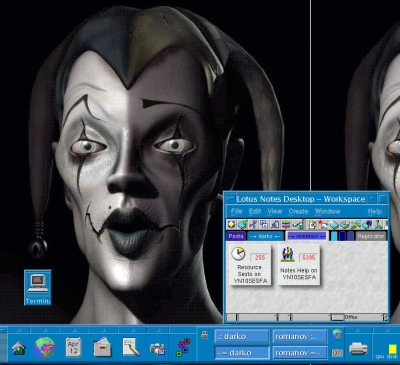Open the Terminal desktop icon
400x365 pixels.
coord(38,287)
